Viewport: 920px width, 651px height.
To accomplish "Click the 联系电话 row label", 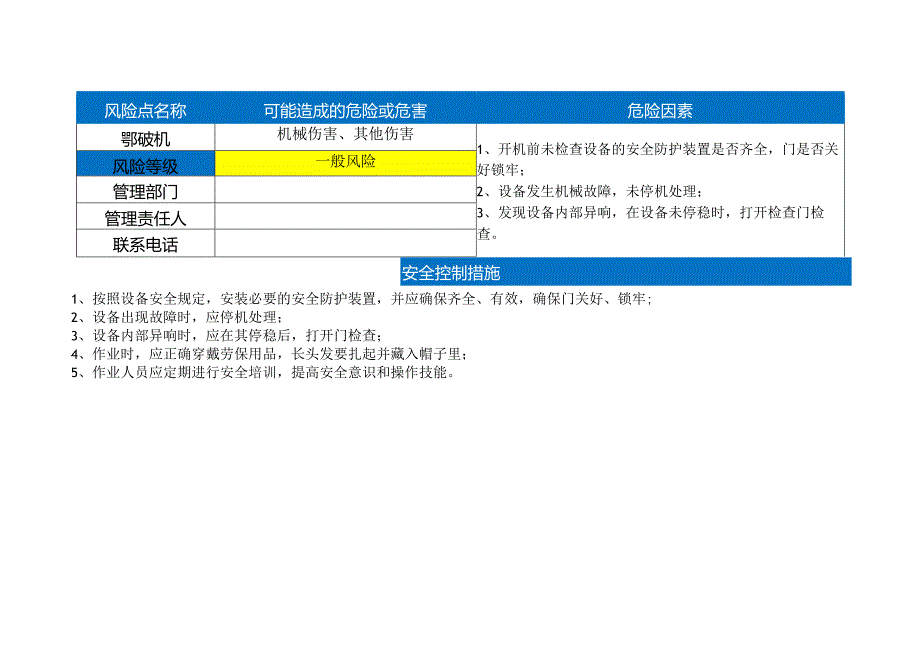I will click(x=146, y=243).
